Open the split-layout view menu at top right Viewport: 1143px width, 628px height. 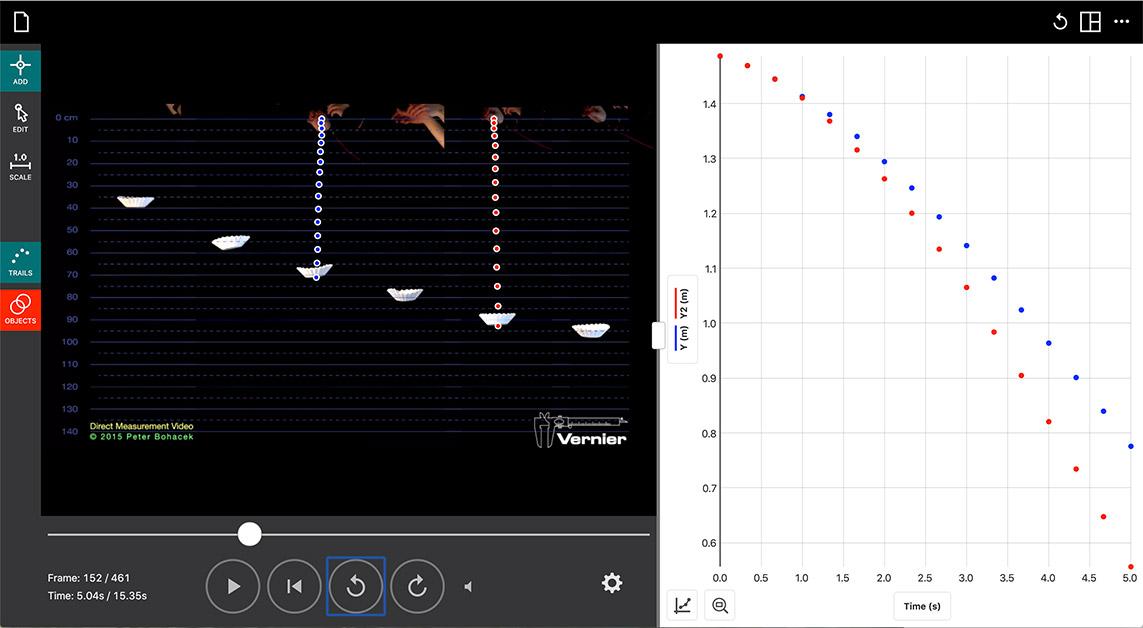coord(1090,20)
